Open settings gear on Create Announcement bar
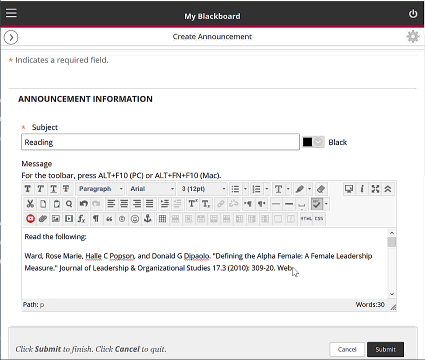This screenshot has width=425, height=360. 413,37
